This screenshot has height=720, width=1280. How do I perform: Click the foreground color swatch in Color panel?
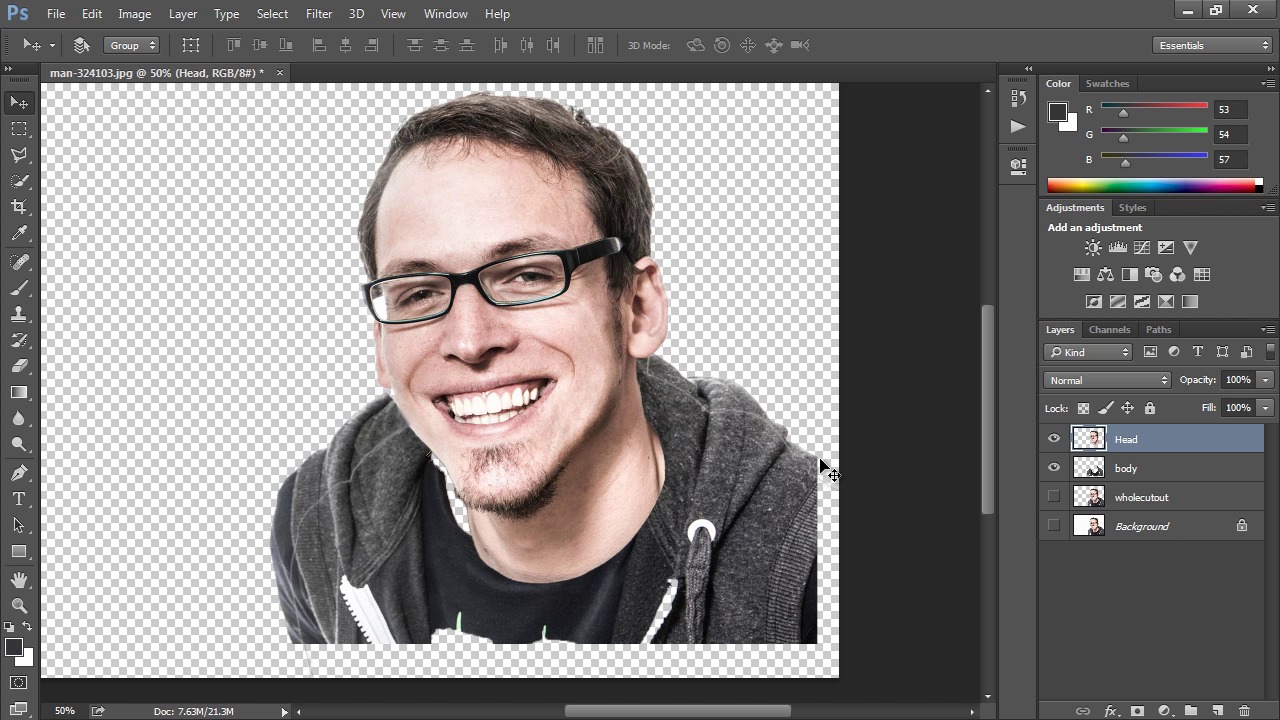click(x=1057, y=112)
